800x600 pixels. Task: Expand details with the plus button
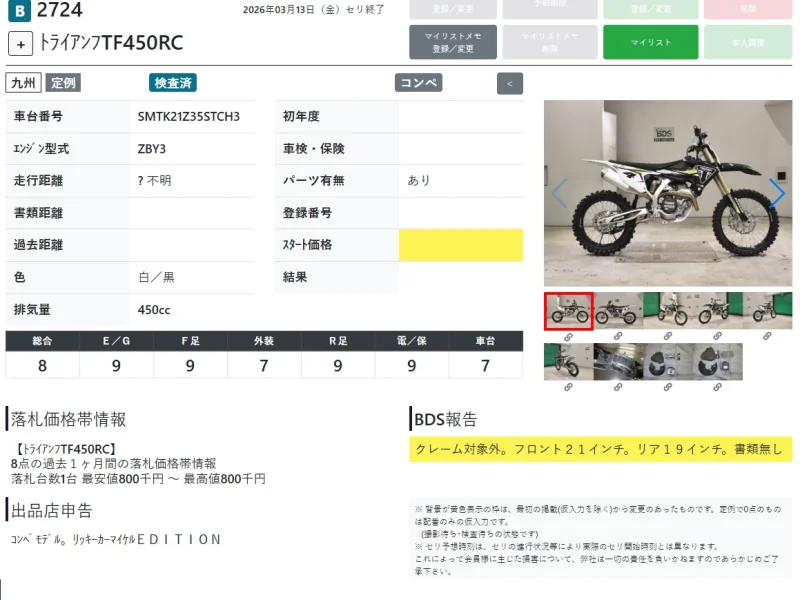20,44
